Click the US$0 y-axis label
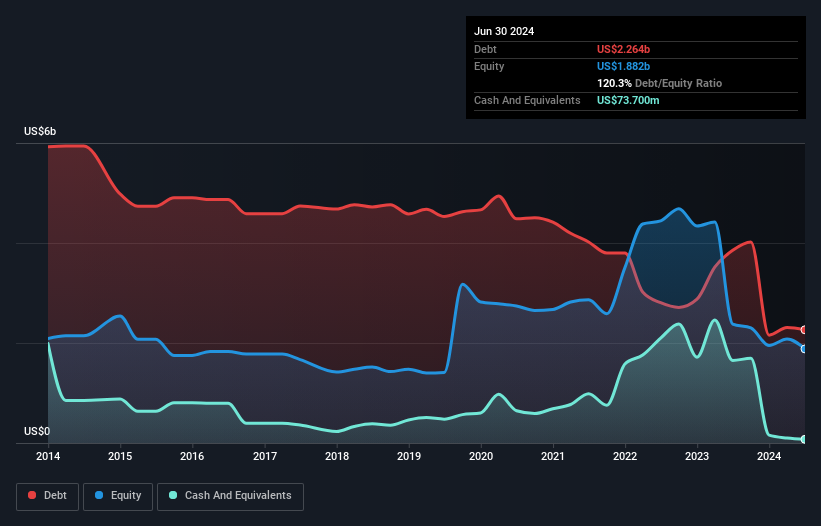Screen dimensions: 821x526 [37, 431]
